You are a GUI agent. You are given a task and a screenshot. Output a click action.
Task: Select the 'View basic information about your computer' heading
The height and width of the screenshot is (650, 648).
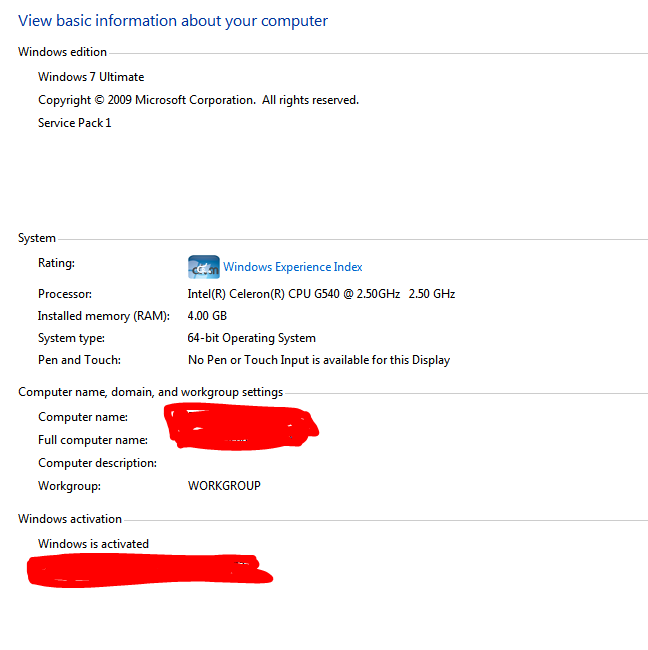(x=173, y=21)
